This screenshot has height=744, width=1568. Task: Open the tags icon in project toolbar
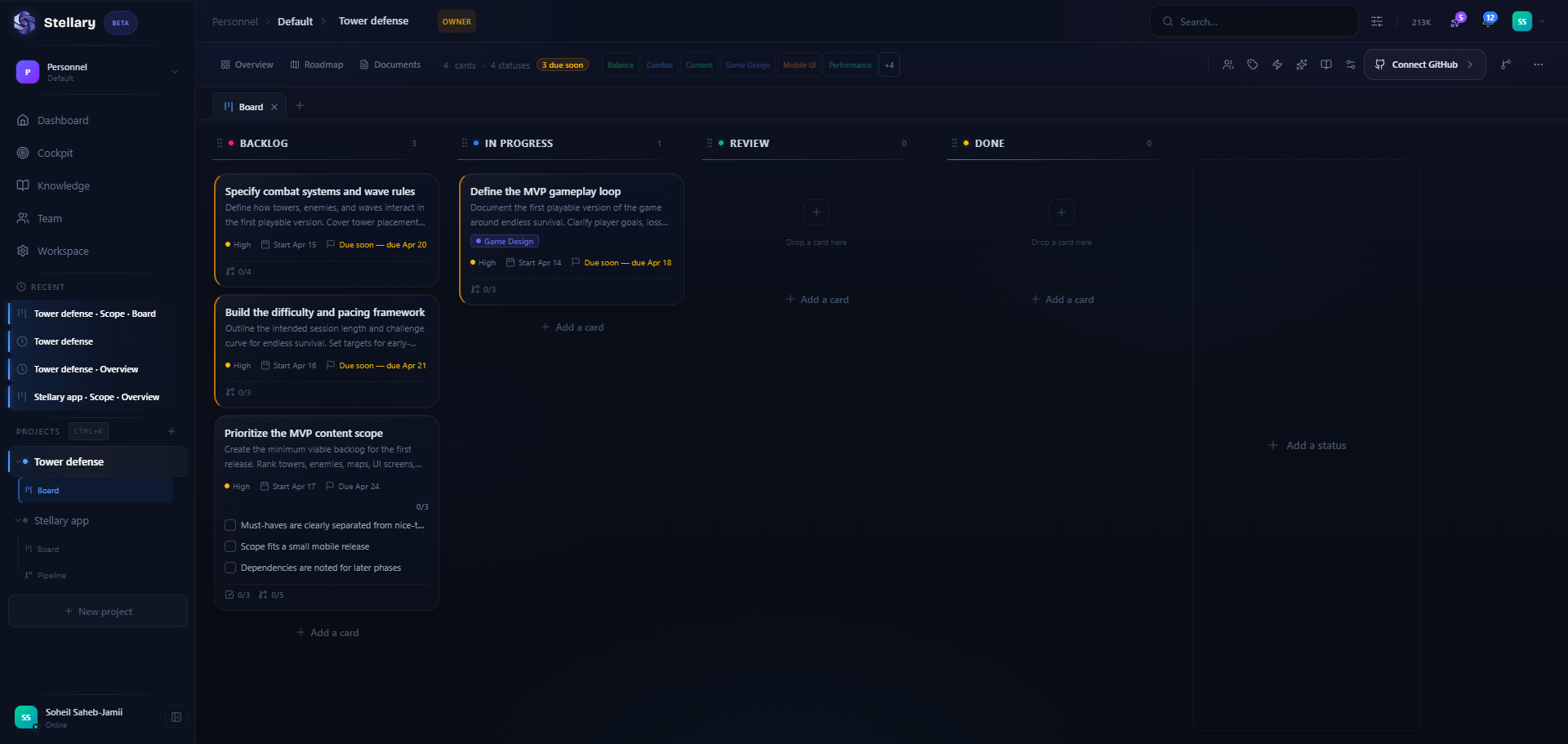click(x=1253, y=65)
